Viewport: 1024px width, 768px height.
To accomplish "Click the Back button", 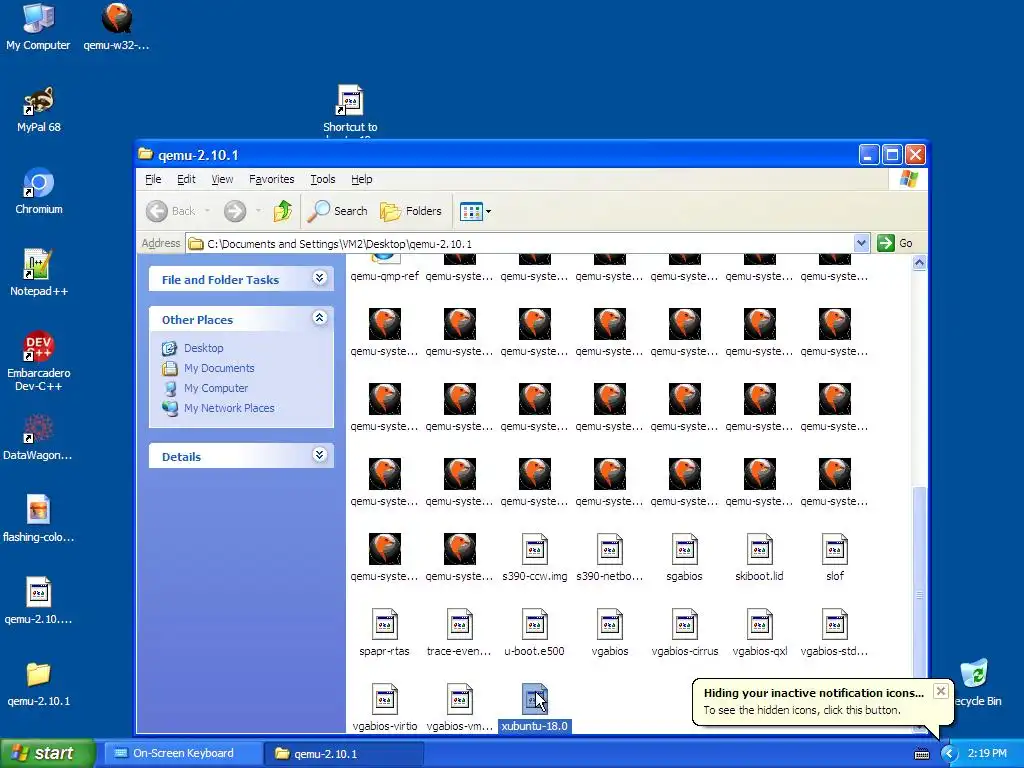I will (170, 211).
